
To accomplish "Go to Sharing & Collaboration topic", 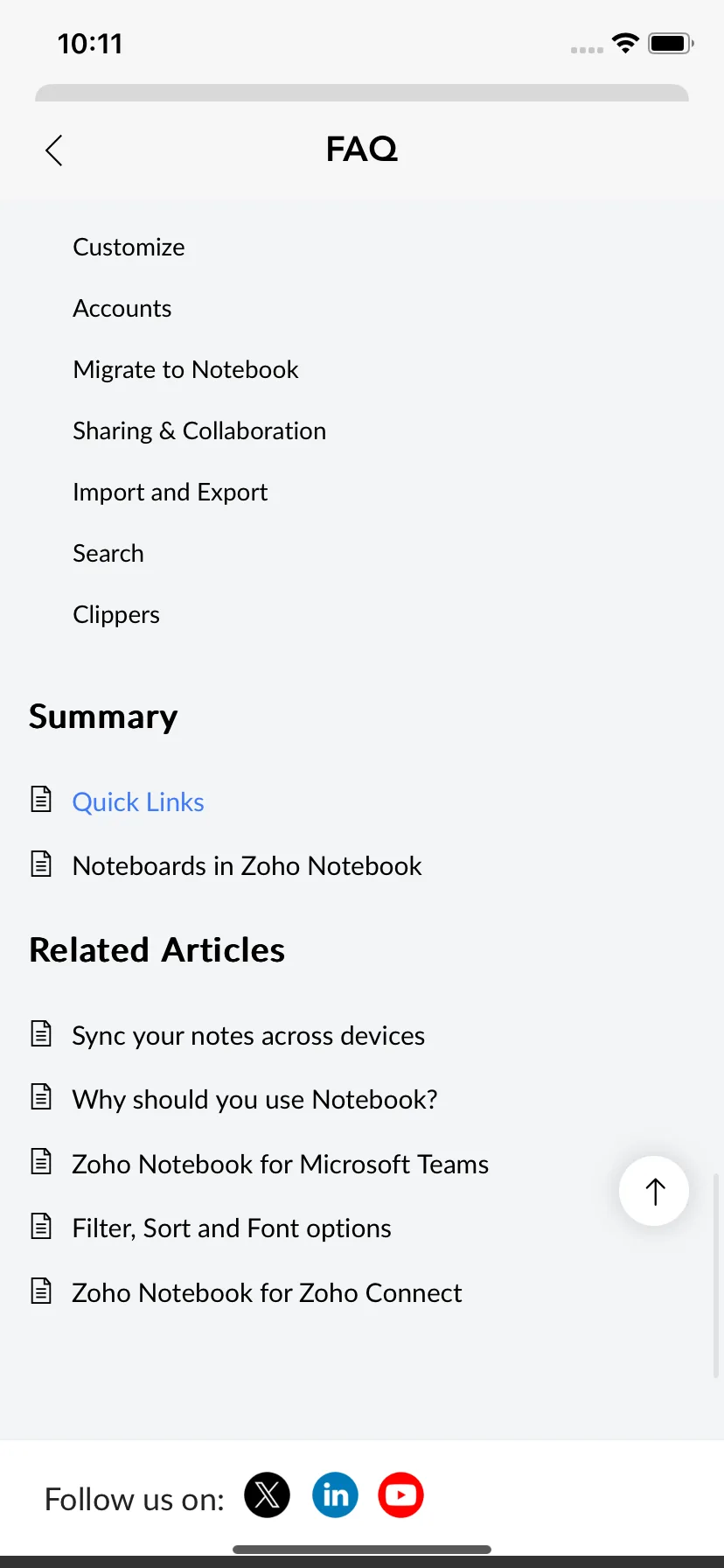I will [199, 430].
